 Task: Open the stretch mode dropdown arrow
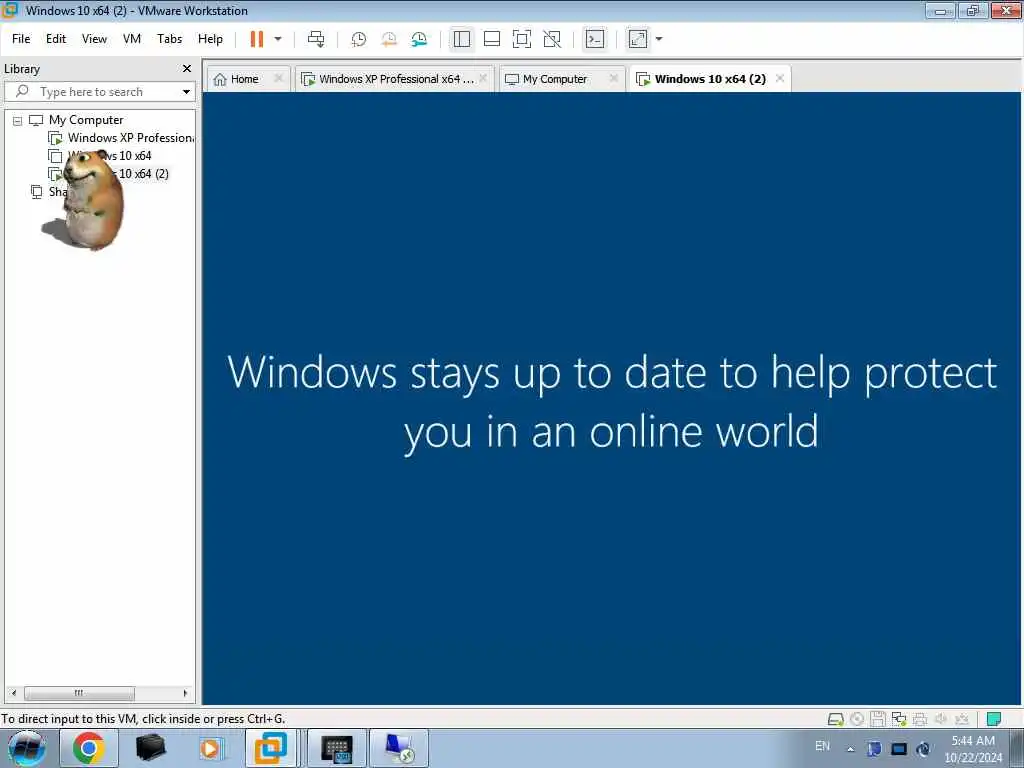click(x=659, y=39)
